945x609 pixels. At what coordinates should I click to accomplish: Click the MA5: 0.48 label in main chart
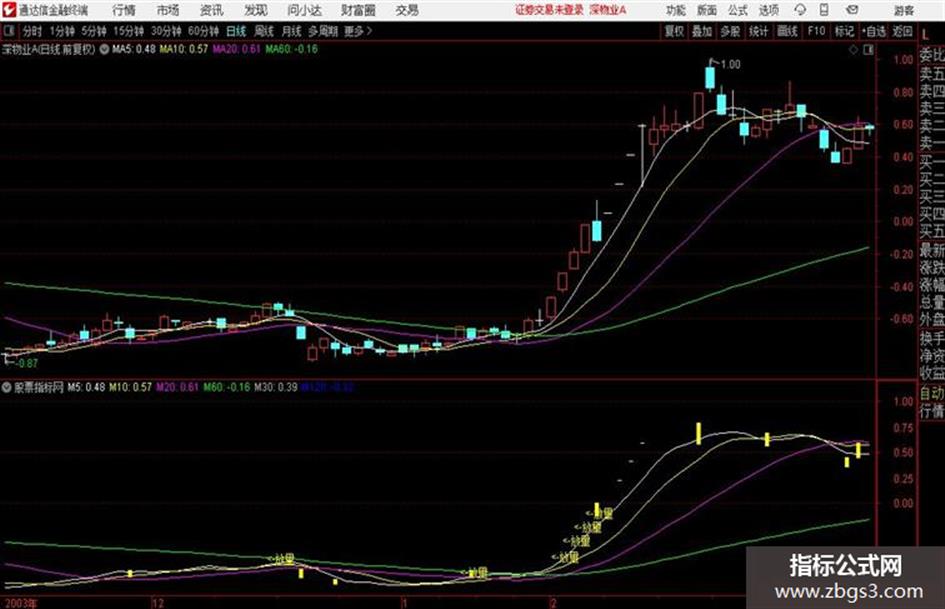coord(134,49)
